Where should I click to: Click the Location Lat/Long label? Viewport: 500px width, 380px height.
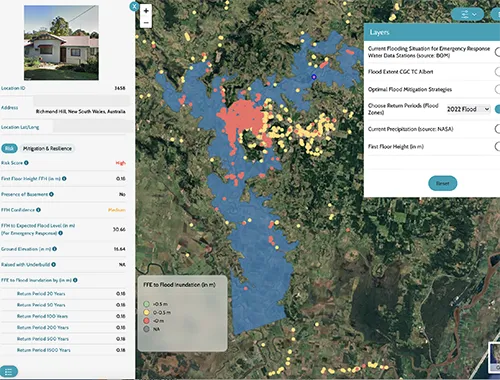[20, 127]
